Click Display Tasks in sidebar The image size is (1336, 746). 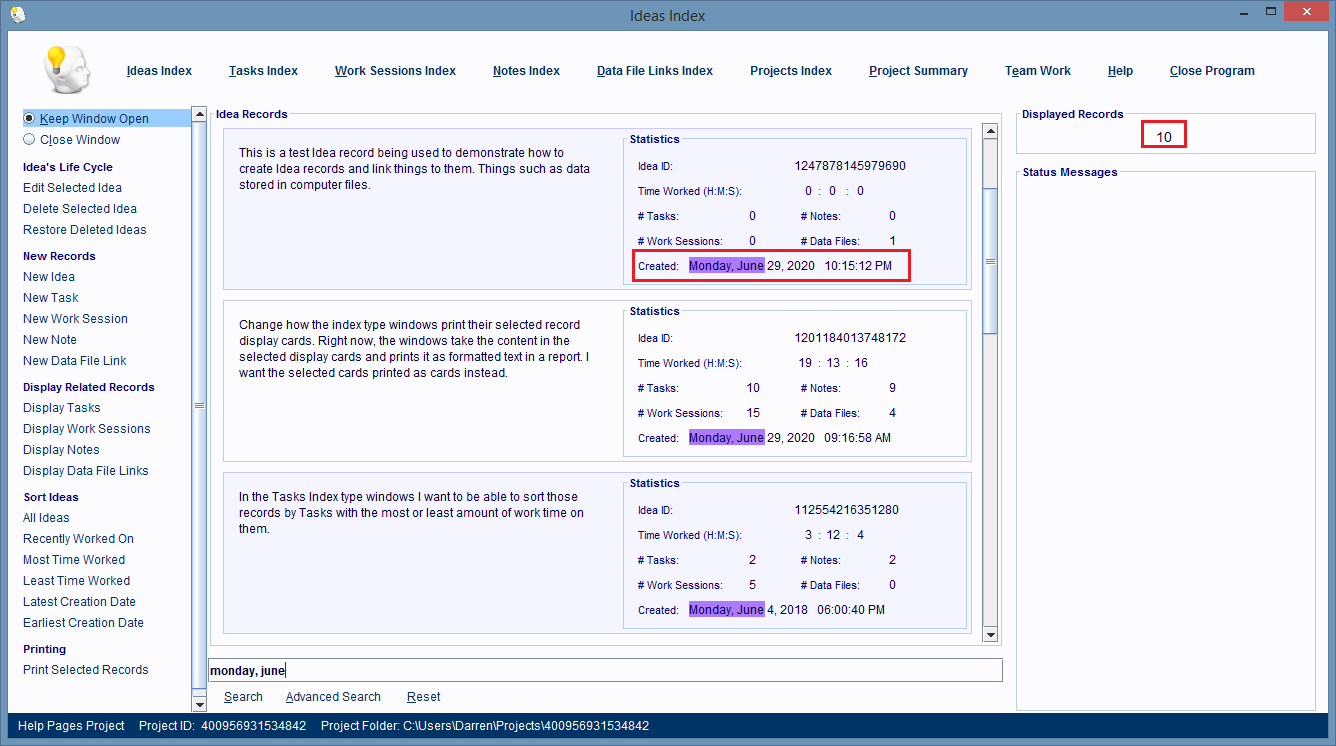click(x=62, y=408)
